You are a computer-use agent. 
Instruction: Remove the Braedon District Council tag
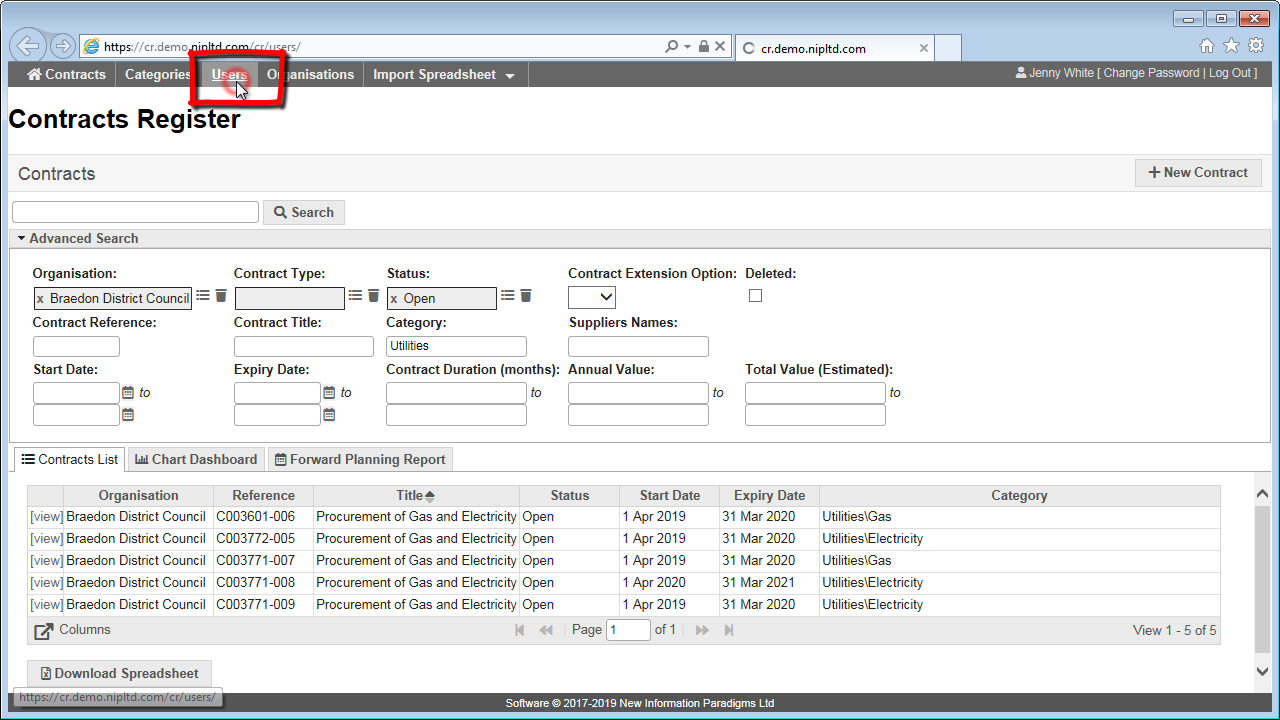40,299
